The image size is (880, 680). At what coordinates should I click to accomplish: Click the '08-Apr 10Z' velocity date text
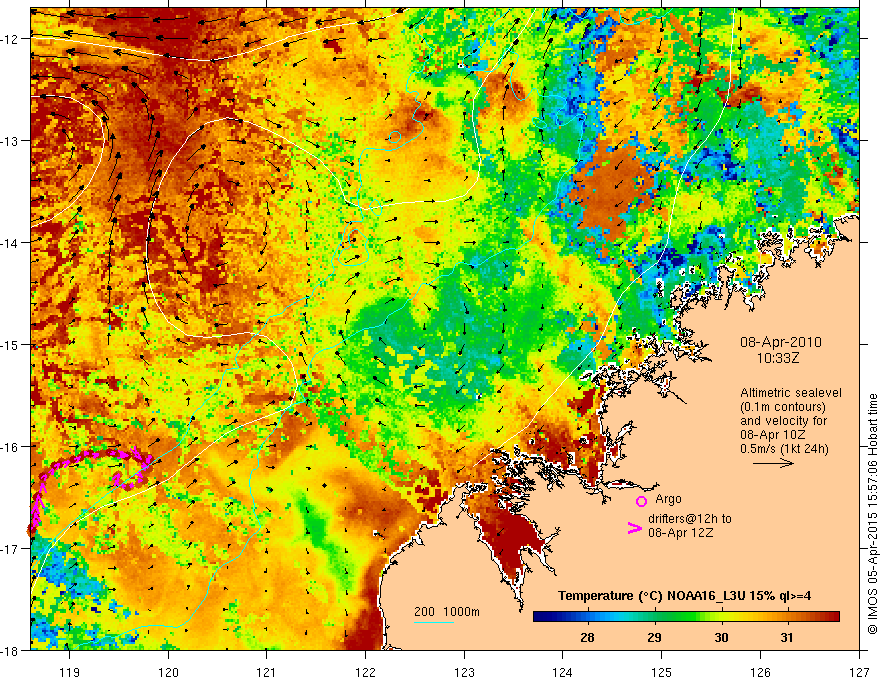(773, 435)
